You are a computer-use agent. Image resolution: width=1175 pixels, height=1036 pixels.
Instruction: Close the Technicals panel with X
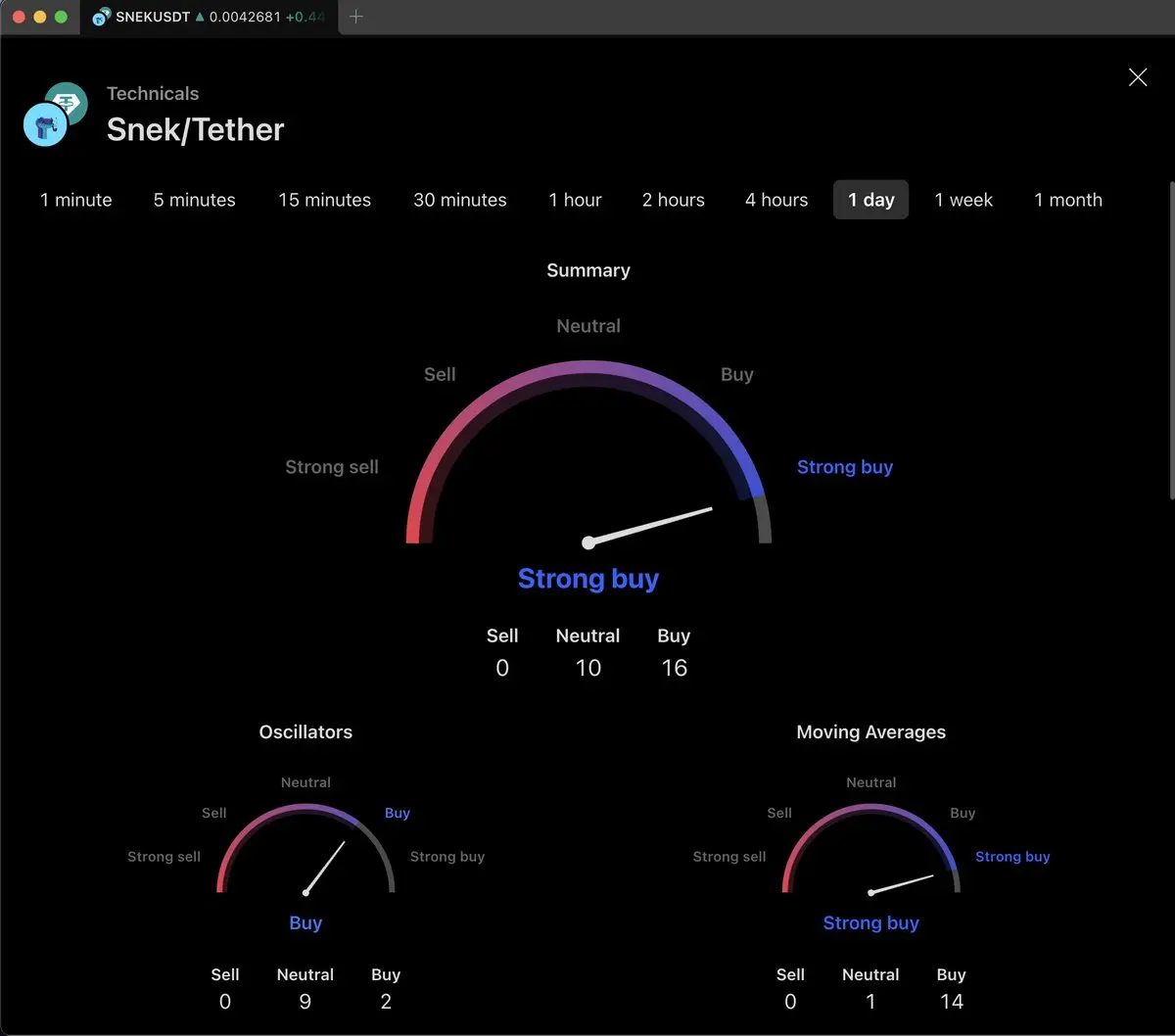[x=1137, y=77]
